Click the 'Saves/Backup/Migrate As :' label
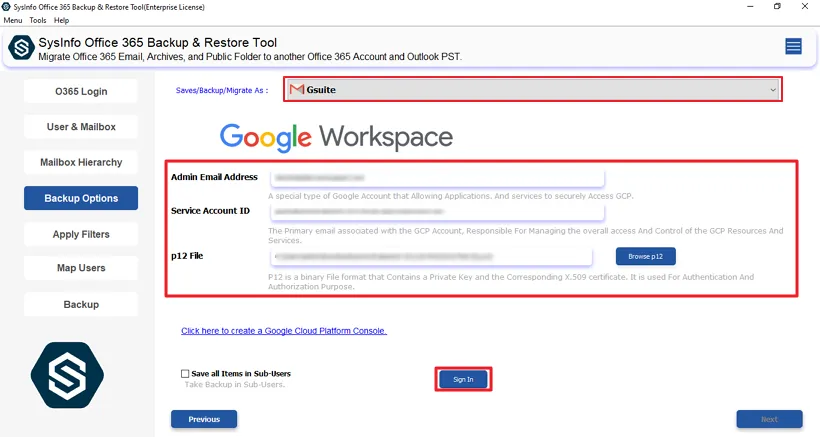Viewport: 820px width, 437px height. (x=222, y=90)
